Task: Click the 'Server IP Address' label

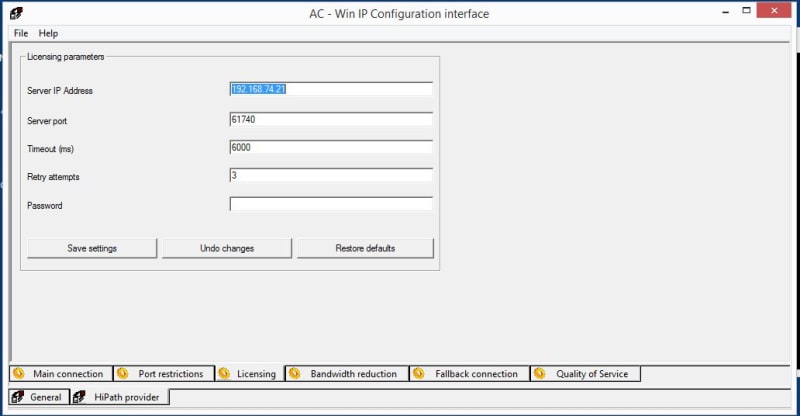Action: click(60, 91)
